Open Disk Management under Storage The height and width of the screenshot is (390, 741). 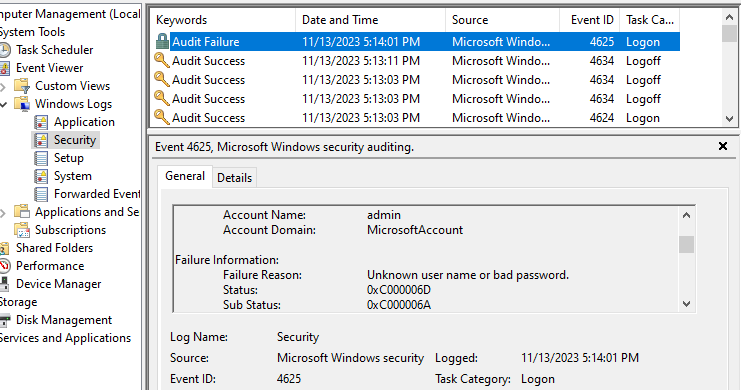pos(64,320)
